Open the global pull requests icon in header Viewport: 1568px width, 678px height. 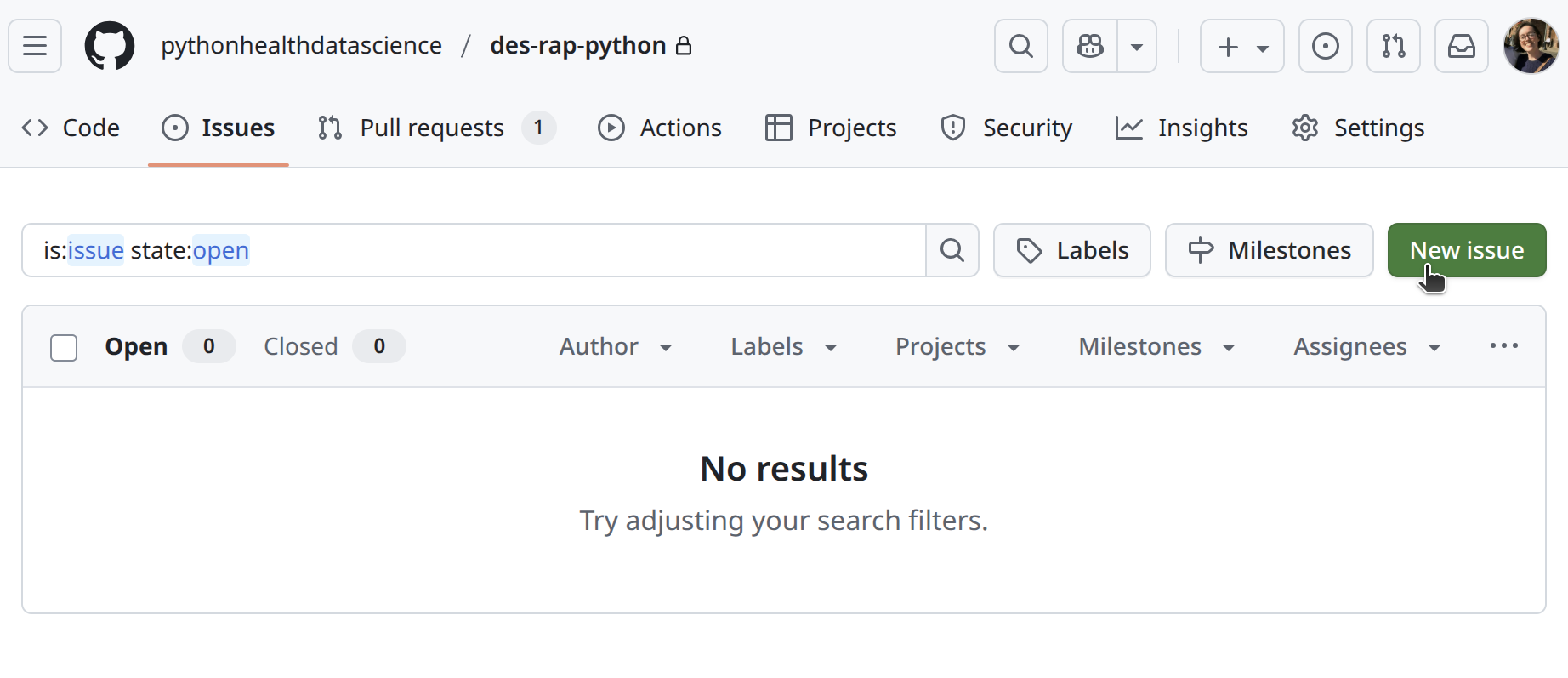[x=1393, y=46]
